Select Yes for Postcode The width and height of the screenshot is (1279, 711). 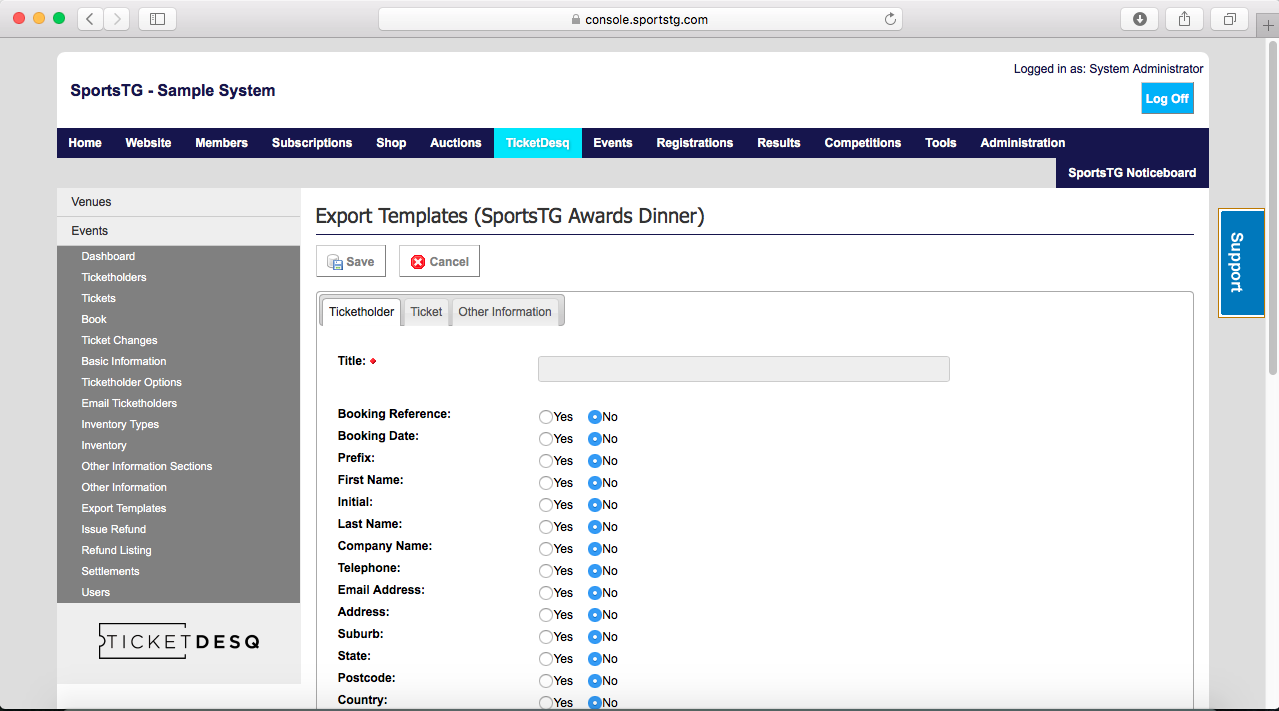(546, 681)
